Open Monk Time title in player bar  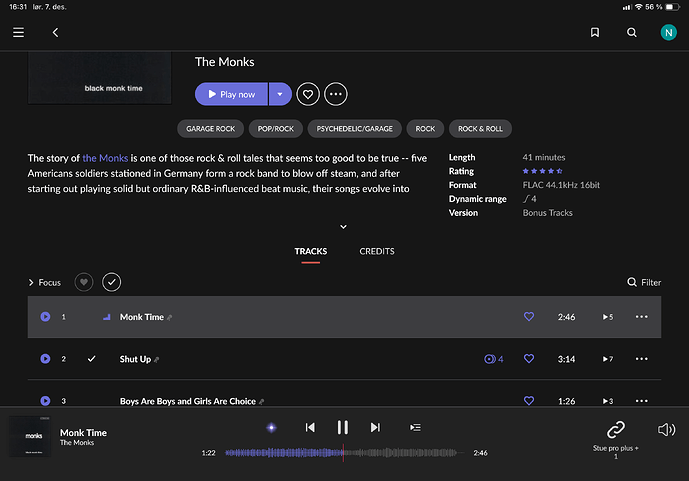point(83,433)
